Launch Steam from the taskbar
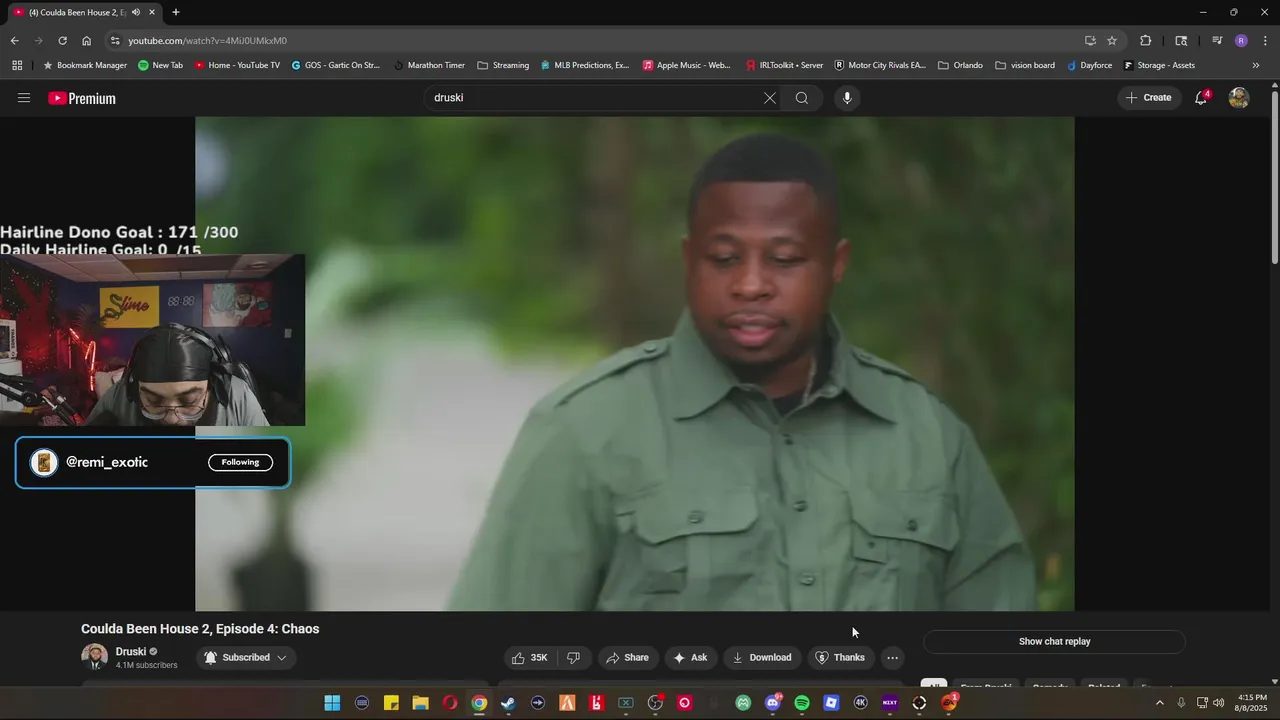1280x720 pixels. click(x=508, y=703)
